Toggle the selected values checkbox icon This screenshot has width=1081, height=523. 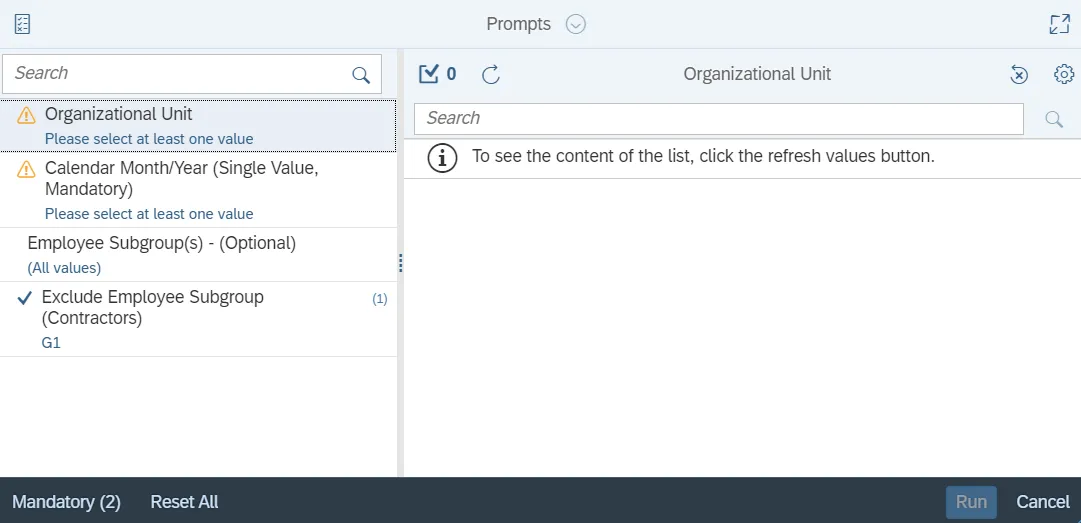[429, 73]
